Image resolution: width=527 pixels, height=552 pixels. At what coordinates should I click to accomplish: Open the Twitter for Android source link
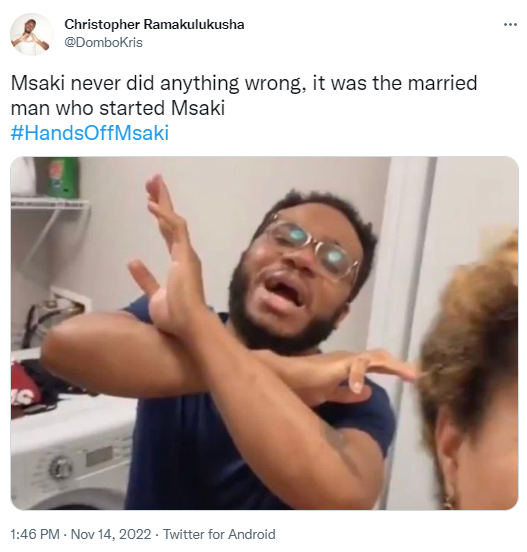(219, 534)
